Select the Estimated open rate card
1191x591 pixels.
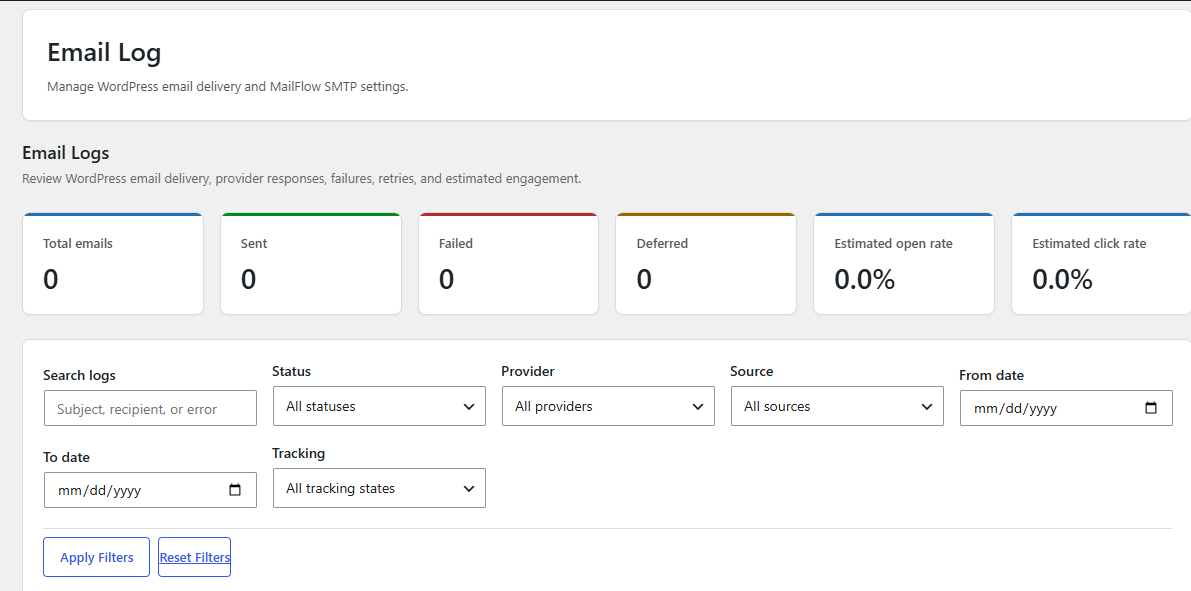(904, 264)
